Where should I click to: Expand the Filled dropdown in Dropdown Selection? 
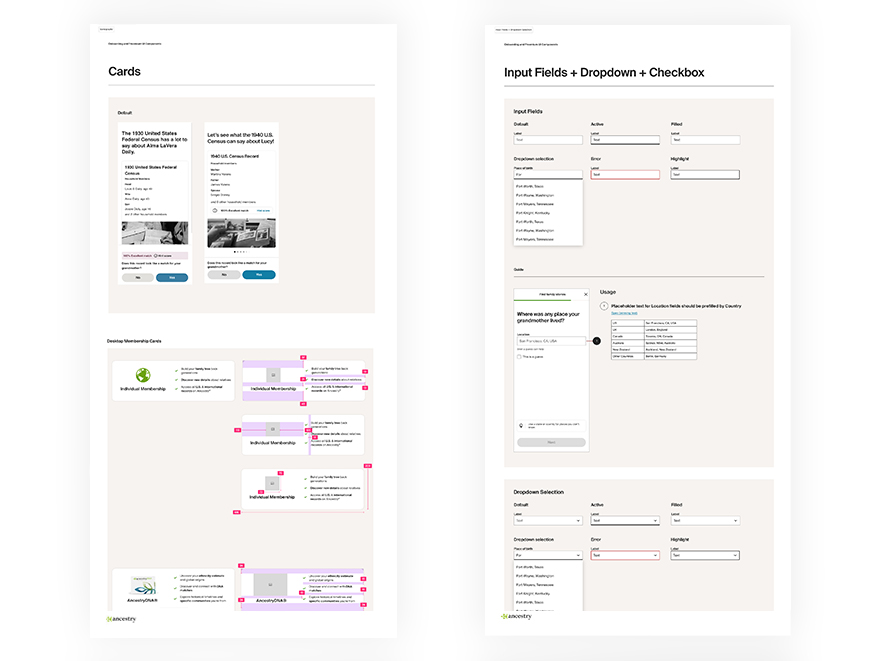tap(705, 521)
